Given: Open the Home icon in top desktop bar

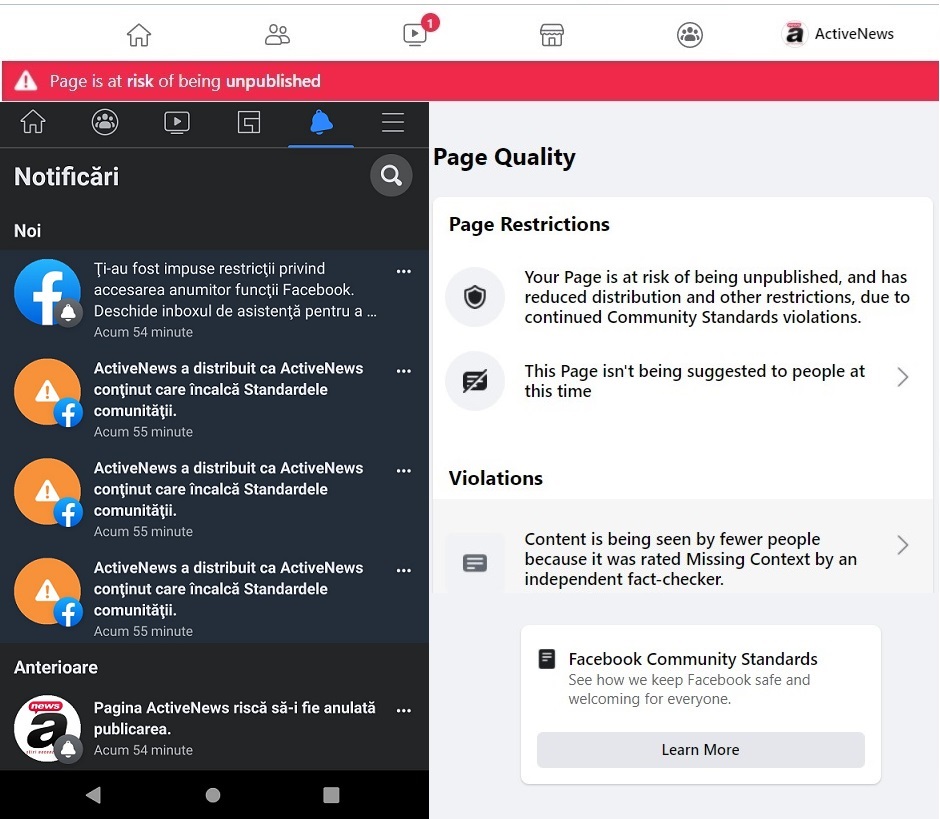Looking at the screenshot, I should point(138,35).
